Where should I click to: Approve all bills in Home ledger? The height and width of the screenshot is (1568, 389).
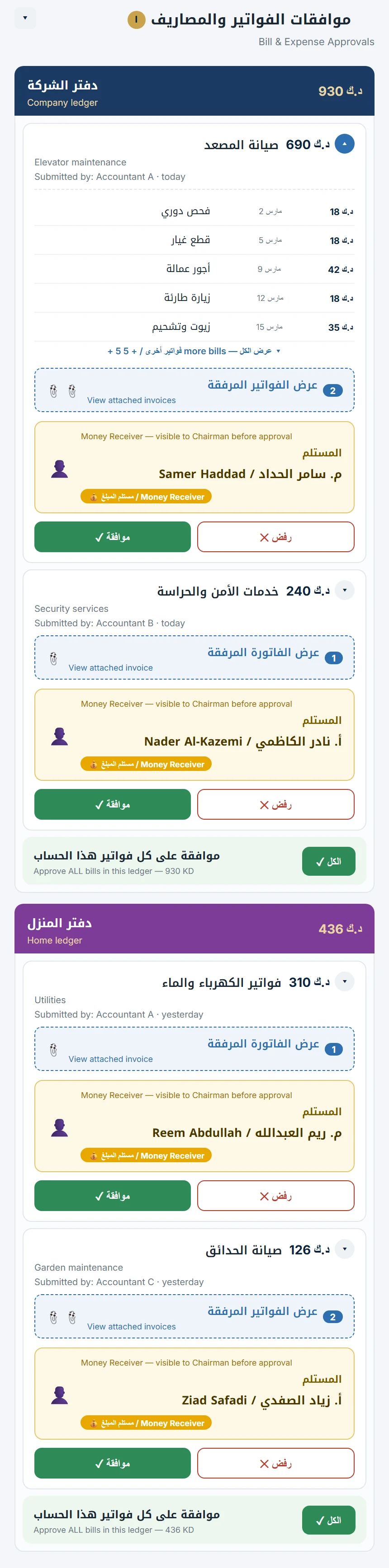click(x=328, y=1520)
